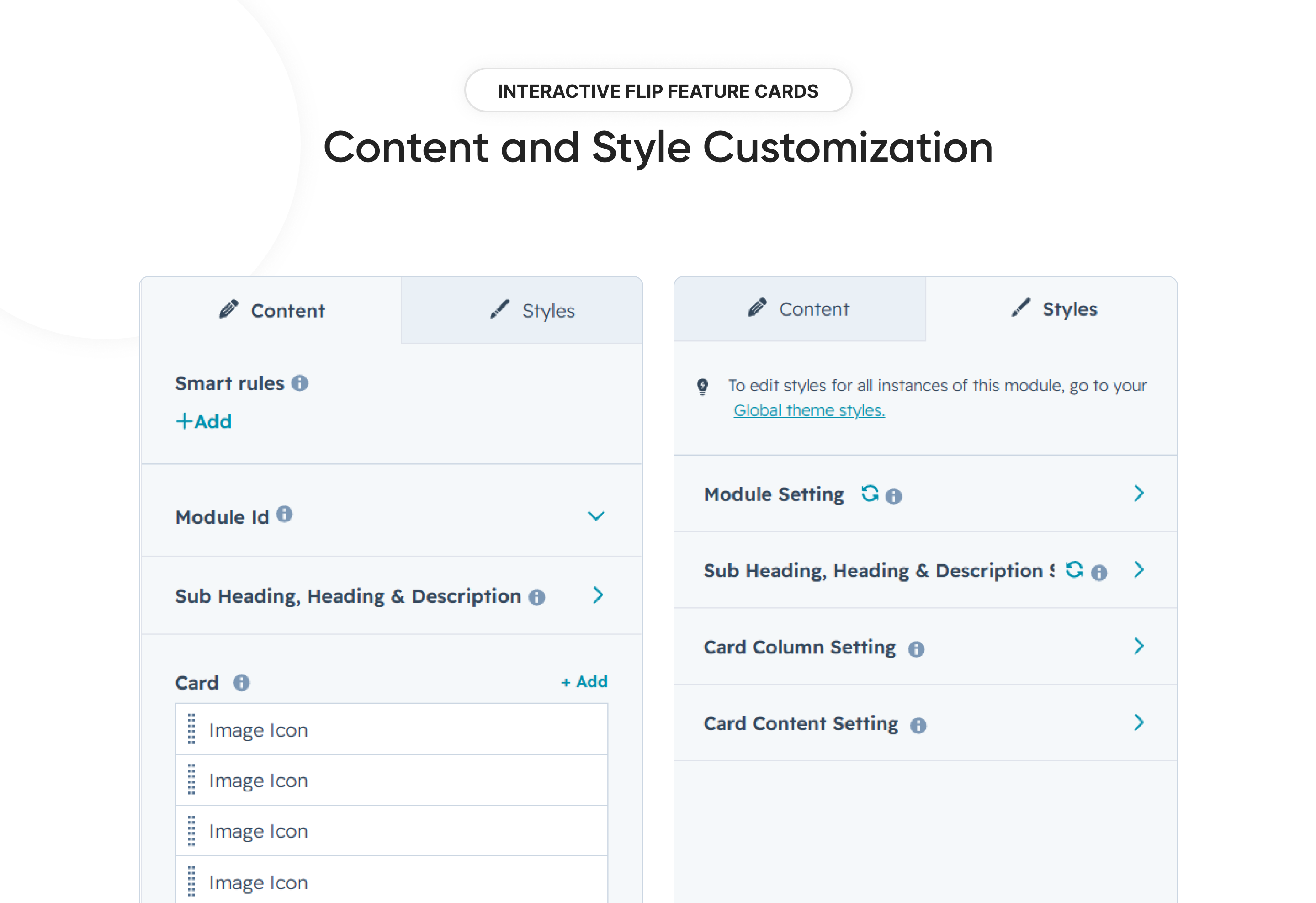Viewport: 1316px width, 903px height.
Task: Click the Module Setting info icon
Action: click(x=894, y=496)
